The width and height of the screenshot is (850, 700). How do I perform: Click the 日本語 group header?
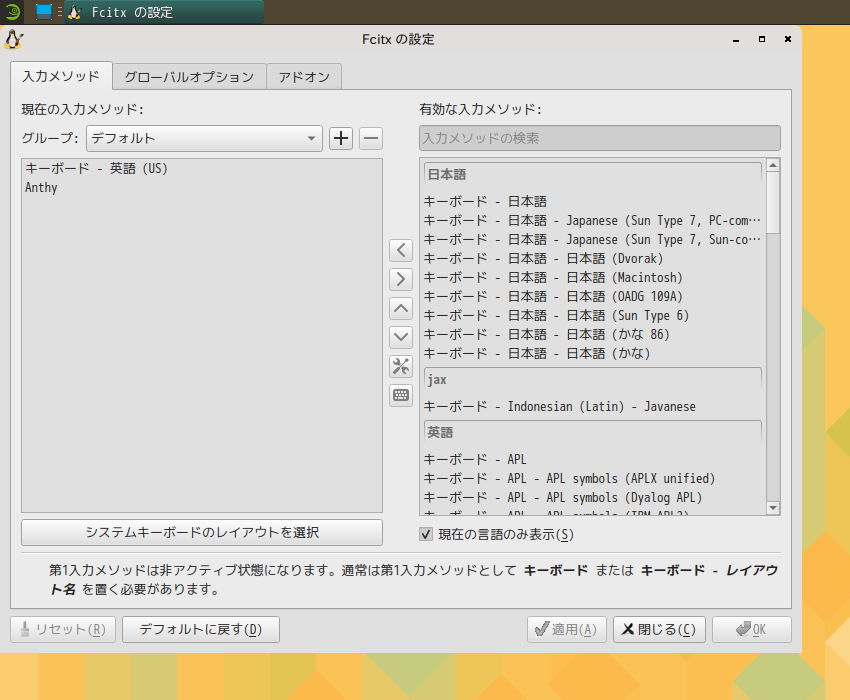pos(593,175)
